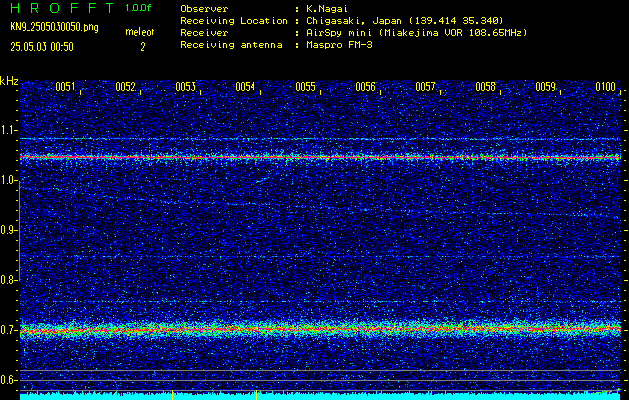Click the 0054 time marker
The image size is (629, 400).
[245, 87]
